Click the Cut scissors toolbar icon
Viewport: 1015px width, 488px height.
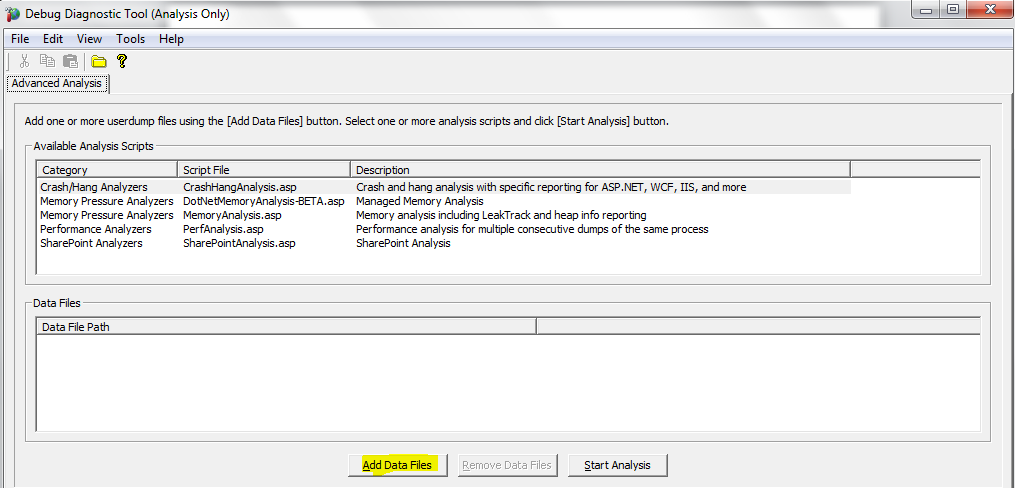click(25, 61)
